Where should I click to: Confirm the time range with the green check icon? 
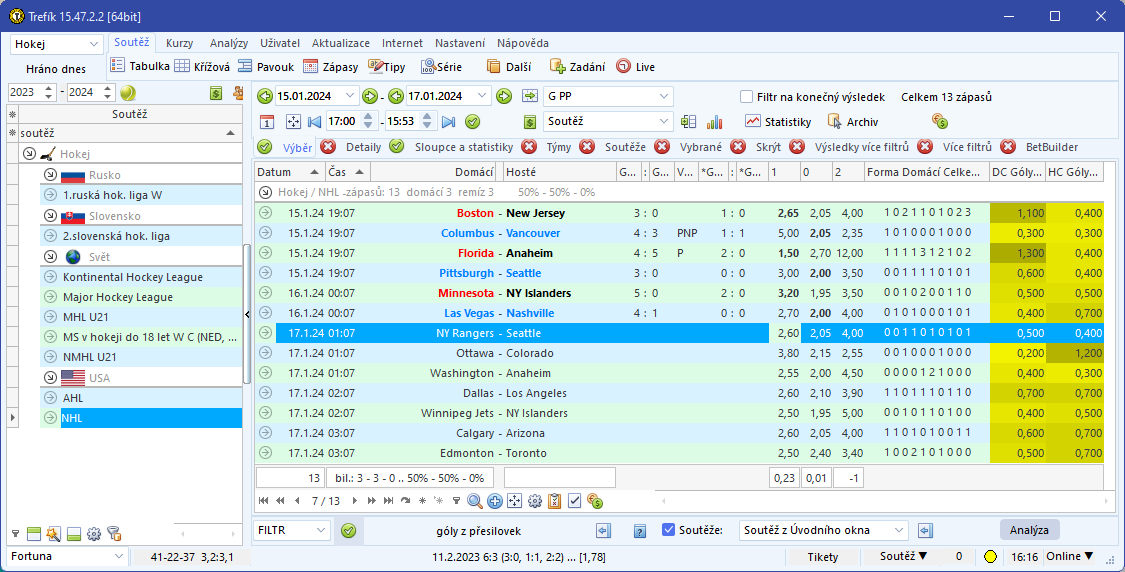(472, 121)
